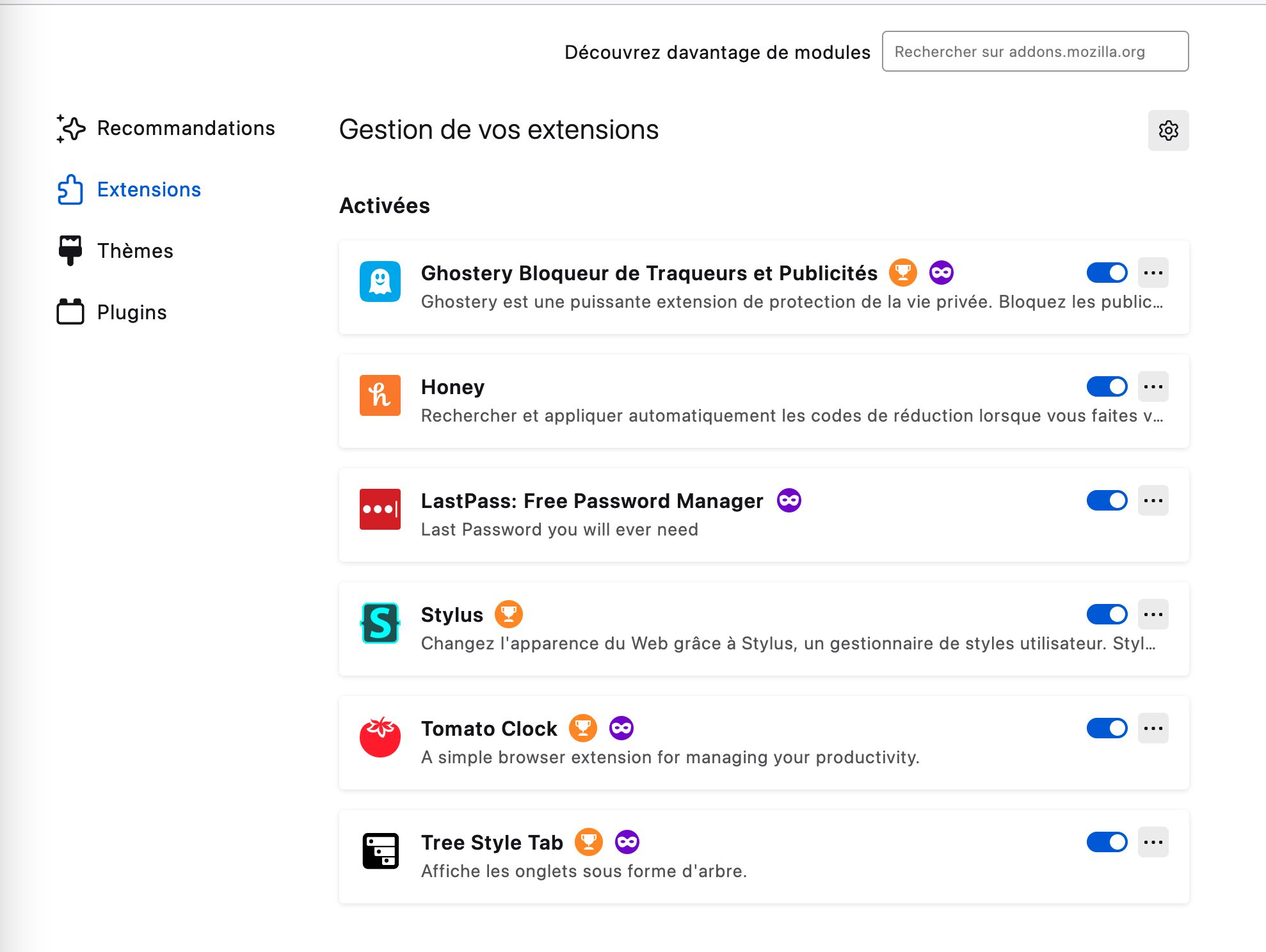Open the Recommandations section
This screenshot has width=1266, height=952.
tap(166, 128)
